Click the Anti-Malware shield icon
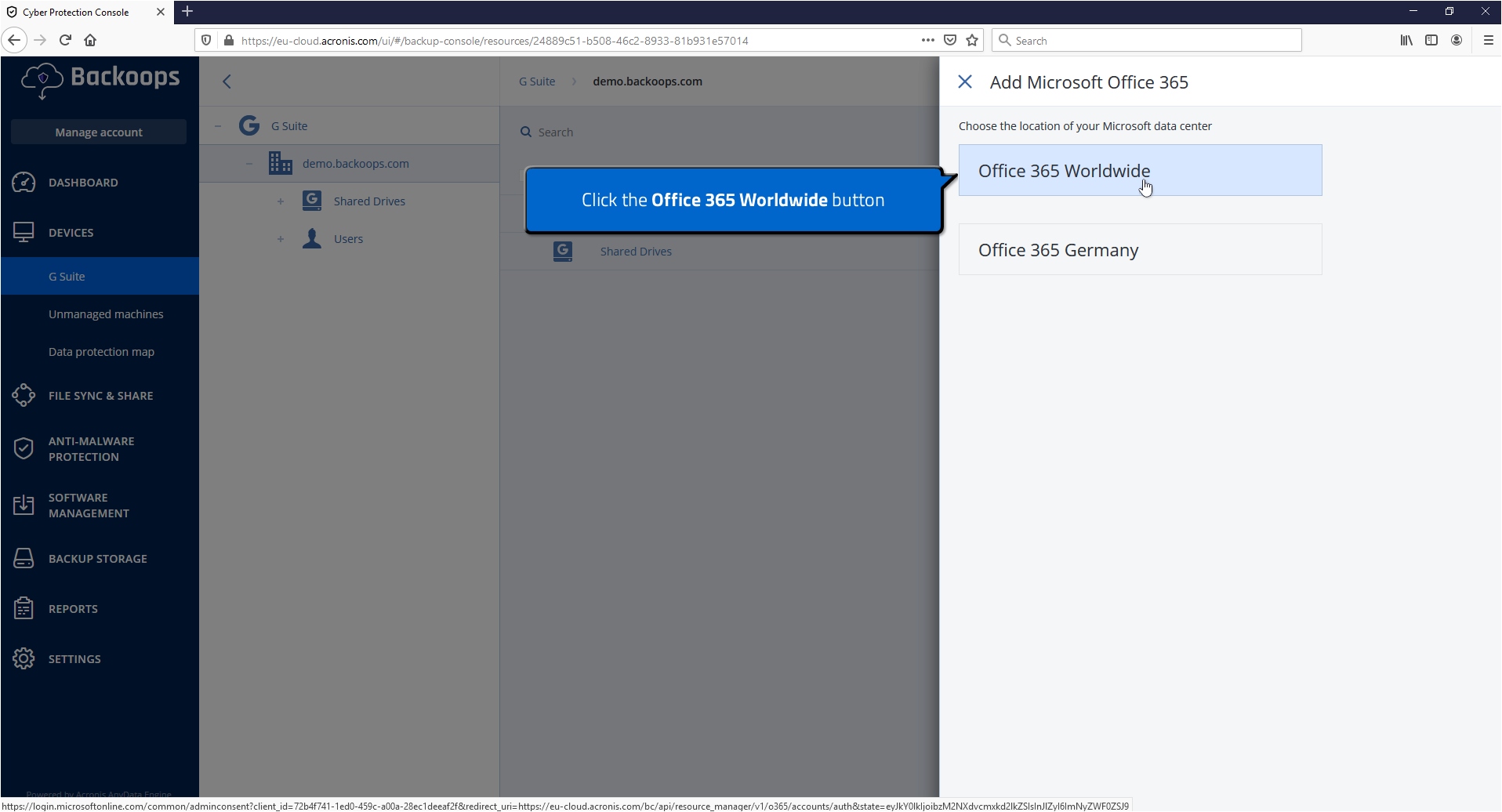 coord(24,448)
